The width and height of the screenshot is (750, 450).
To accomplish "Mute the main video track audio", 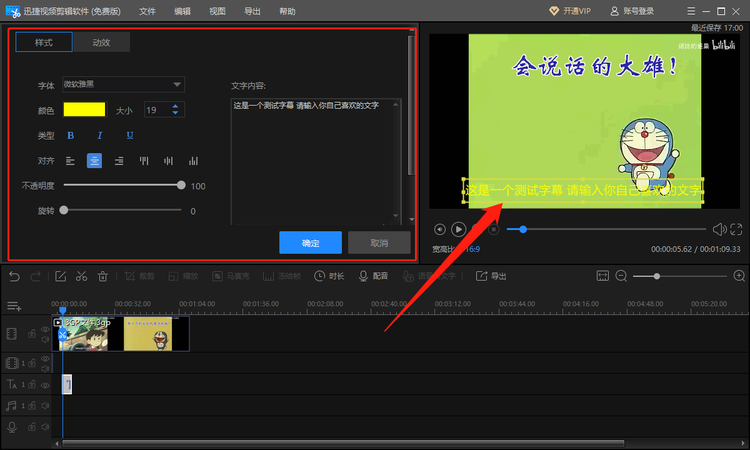I will point(45,340).
